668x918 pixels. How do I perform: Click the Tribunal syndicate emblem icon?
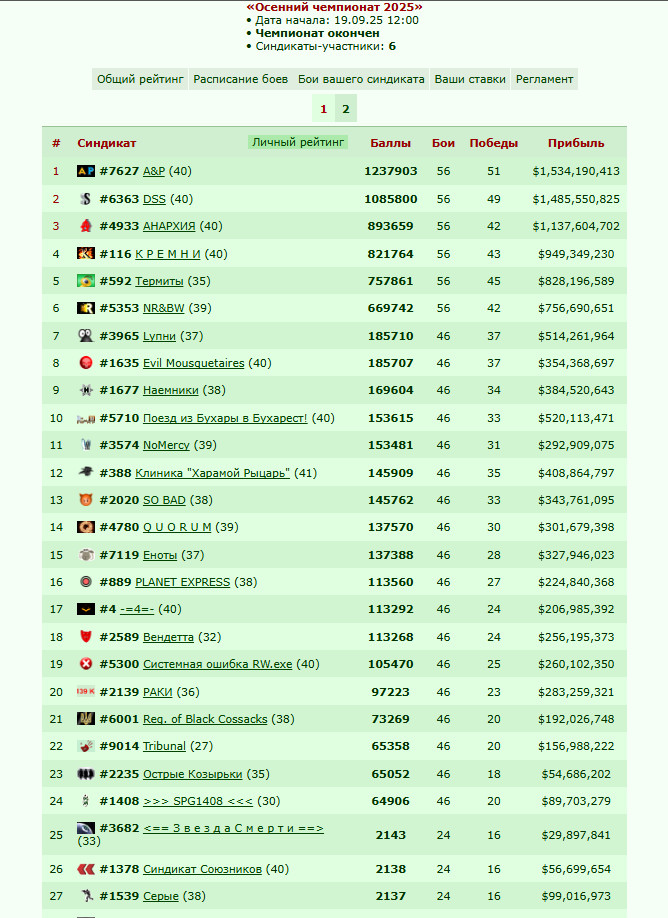pos(86,746)
